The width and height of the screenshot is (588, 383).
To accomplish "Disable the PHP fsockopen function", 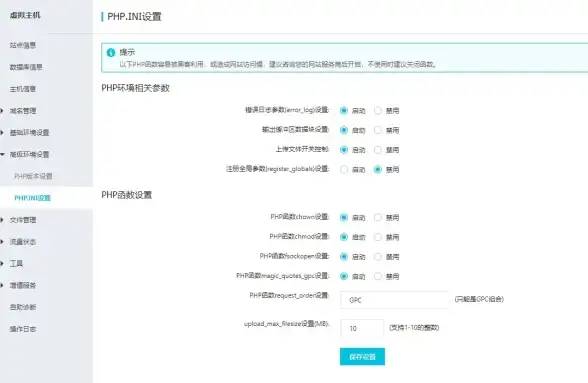I will click(x=378, y=257).
